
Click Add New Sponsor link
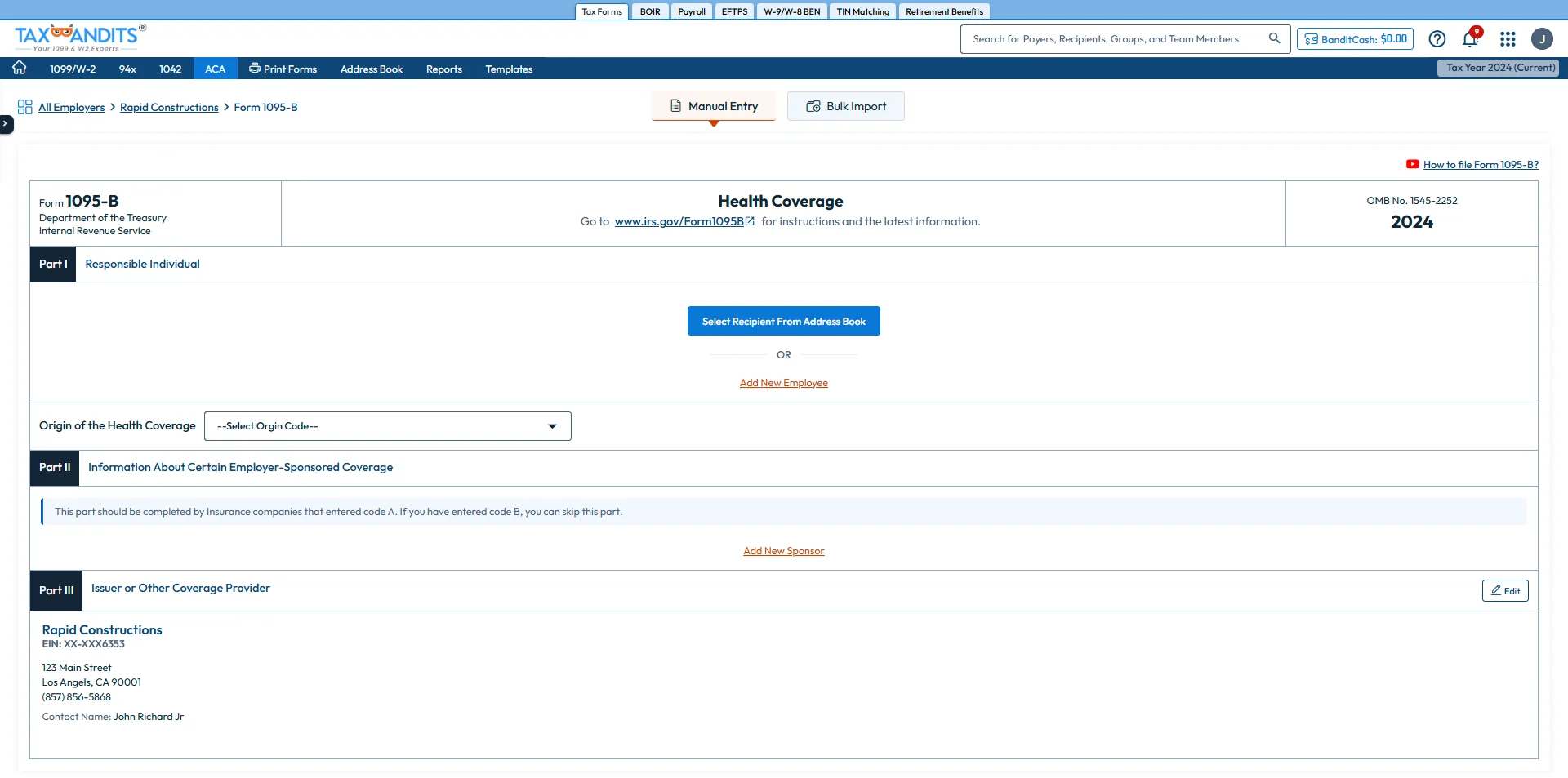point(784,551)
